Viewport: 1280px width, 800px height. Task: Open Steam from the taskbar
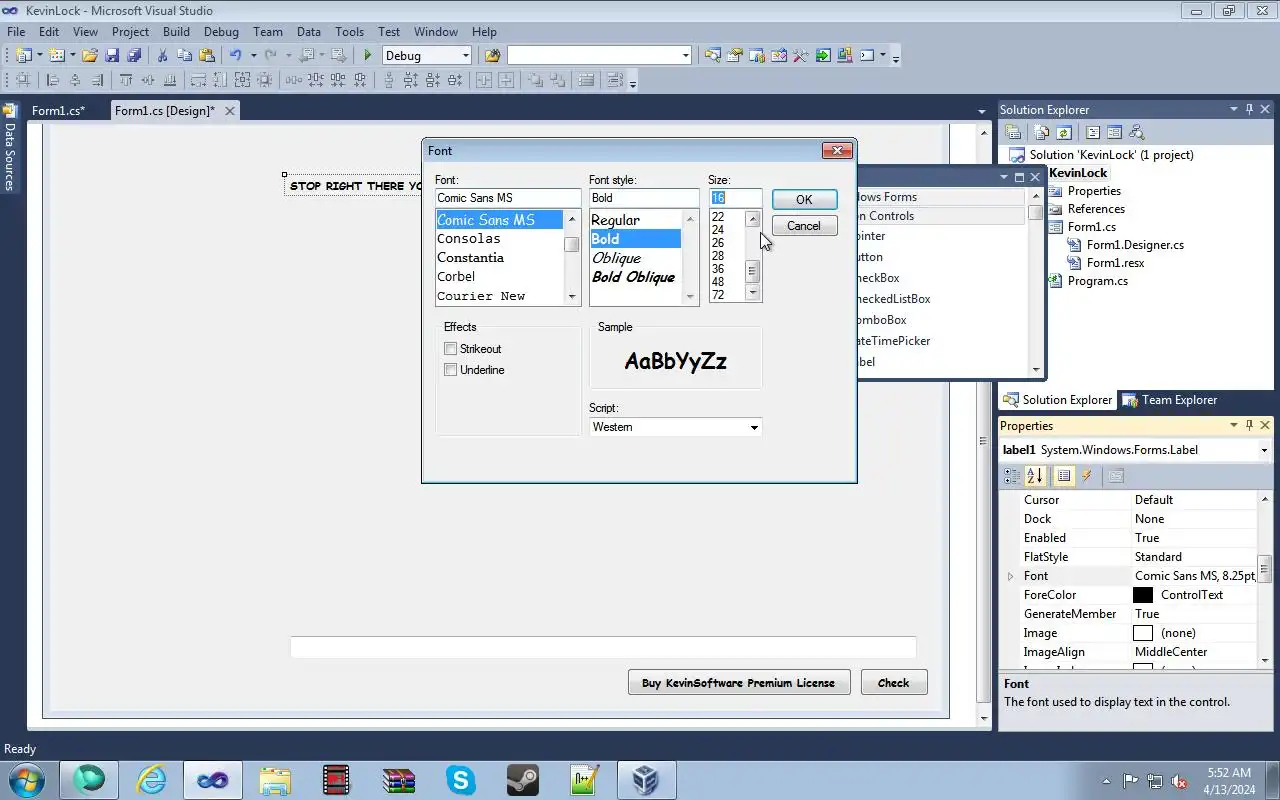(523, 780)
